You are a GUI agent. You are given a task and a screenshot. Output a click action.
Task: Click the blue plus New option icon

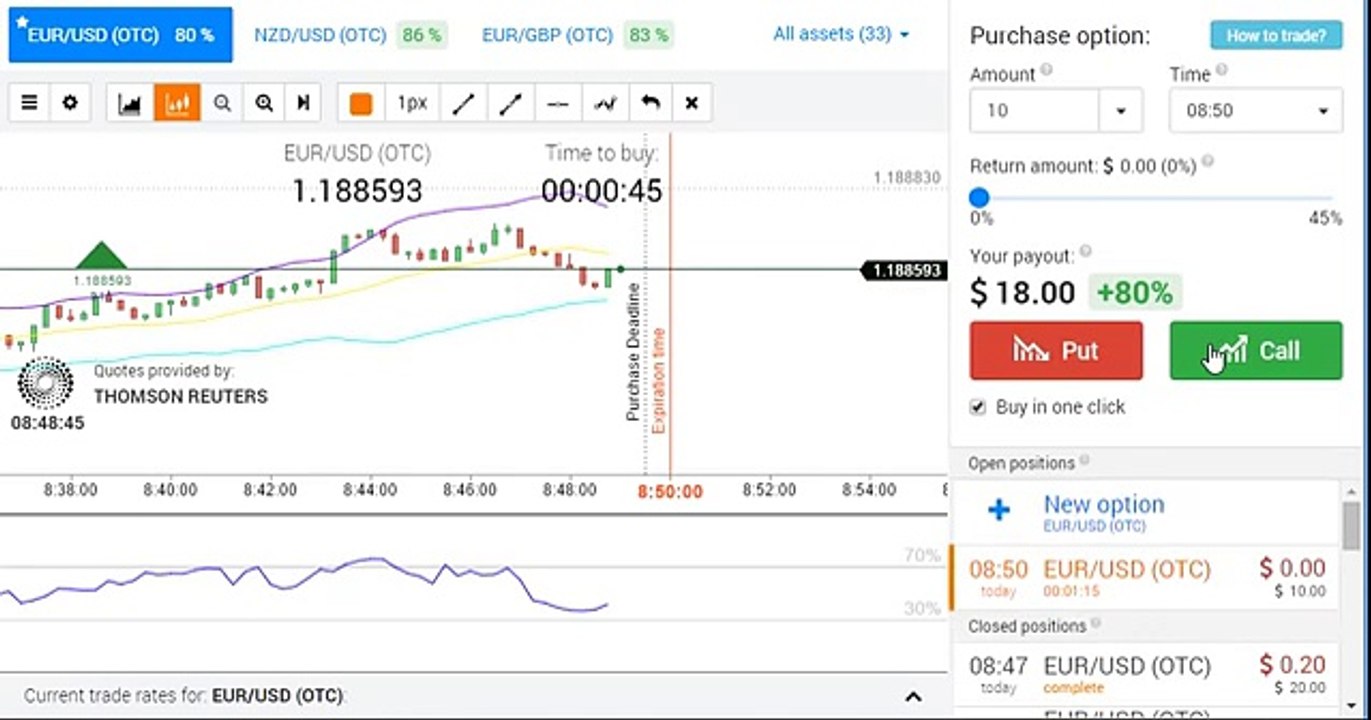pos(998,511)
